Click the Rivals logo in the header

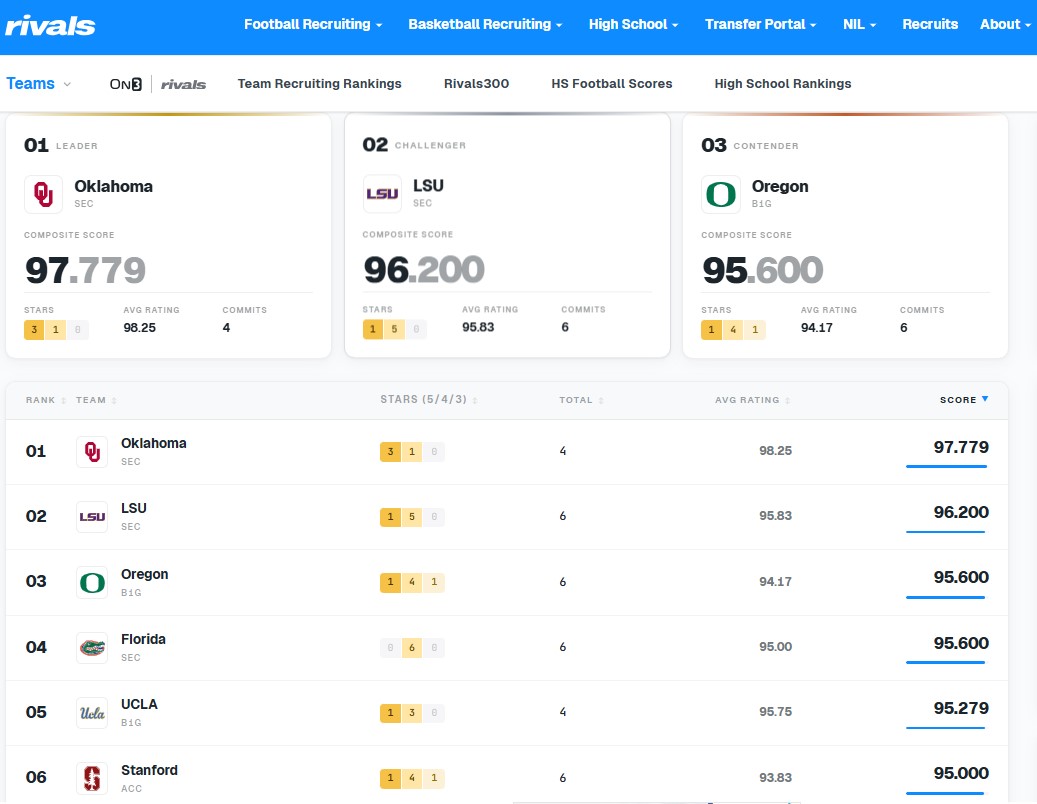coord(50,26)
